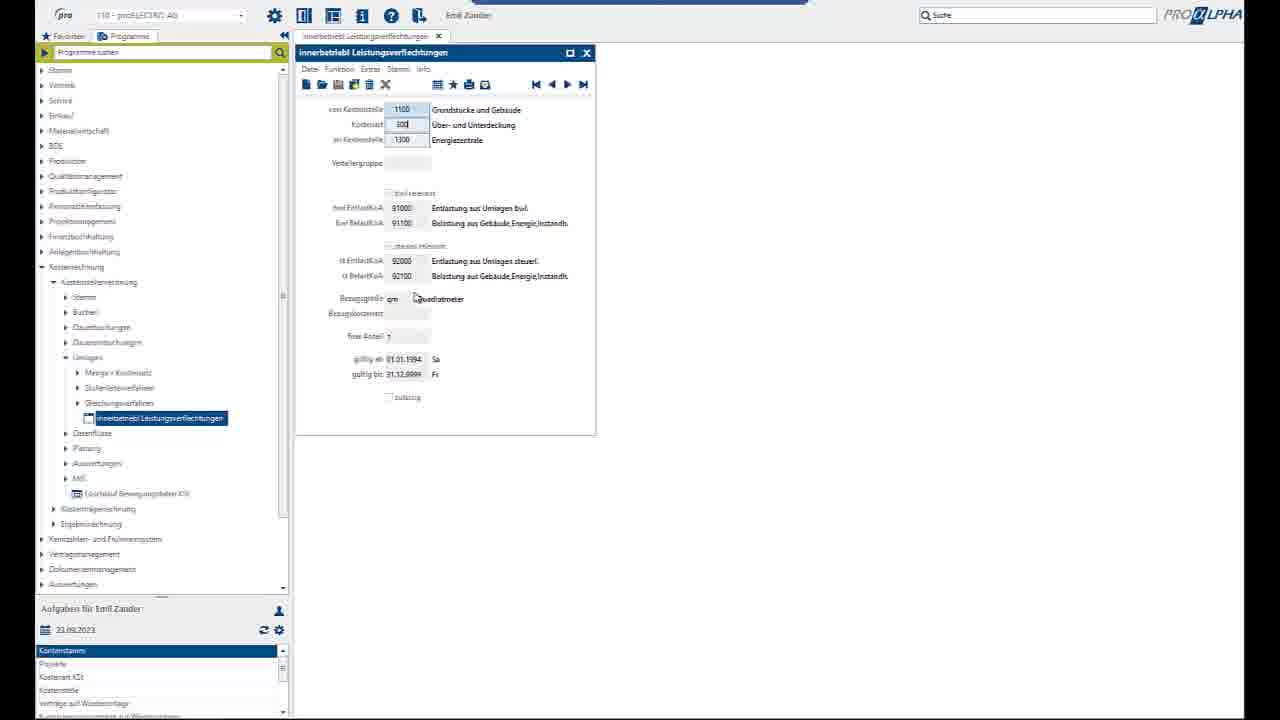The height and width of the screenshot is (720, 1280).
Task: Click the gültig ab date field
Action: pyautogui.click(x=406, y=359)
